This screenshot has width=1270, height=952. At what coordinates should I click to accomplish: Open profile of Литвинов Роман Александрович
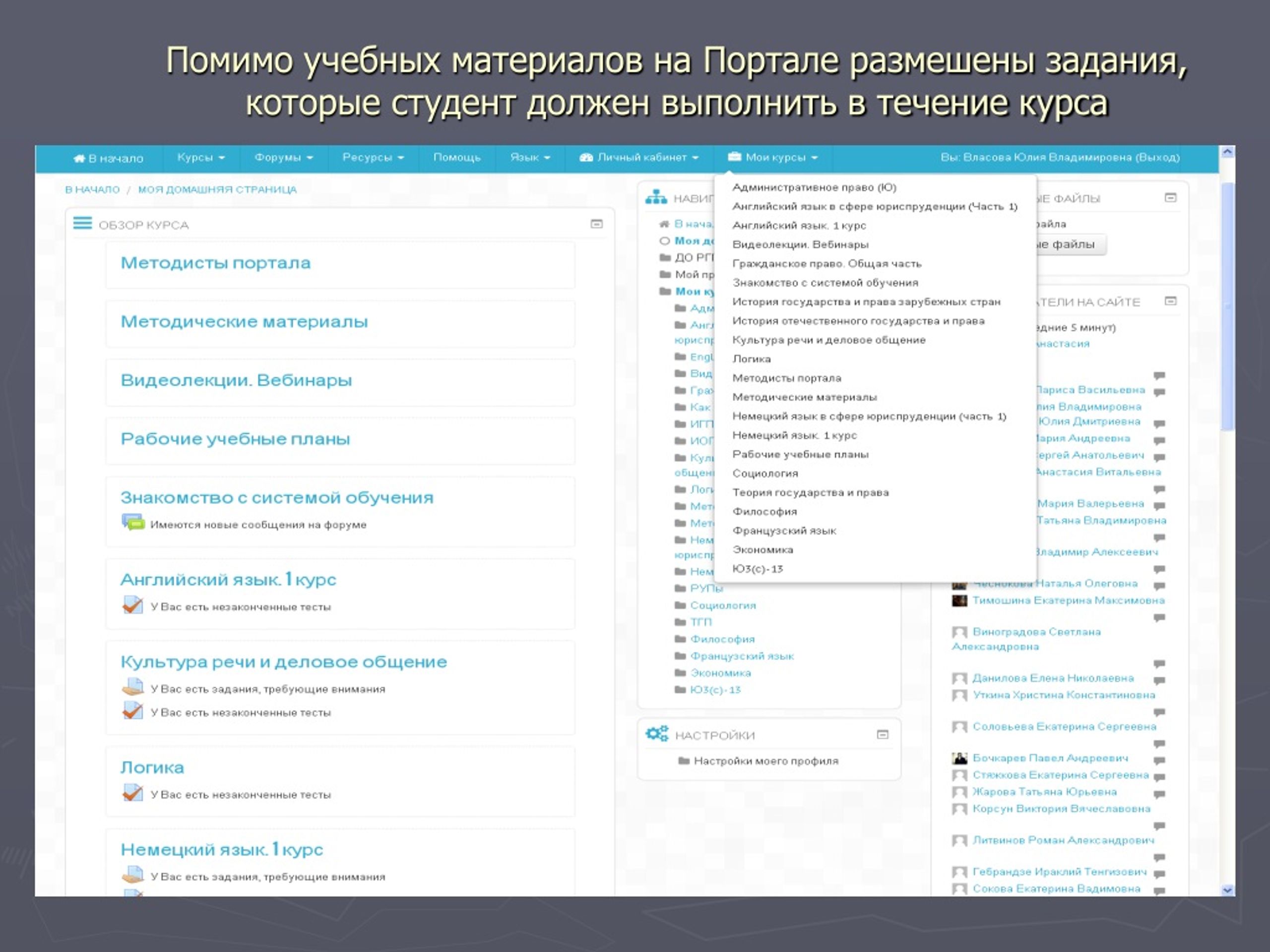coord(1063,840)
